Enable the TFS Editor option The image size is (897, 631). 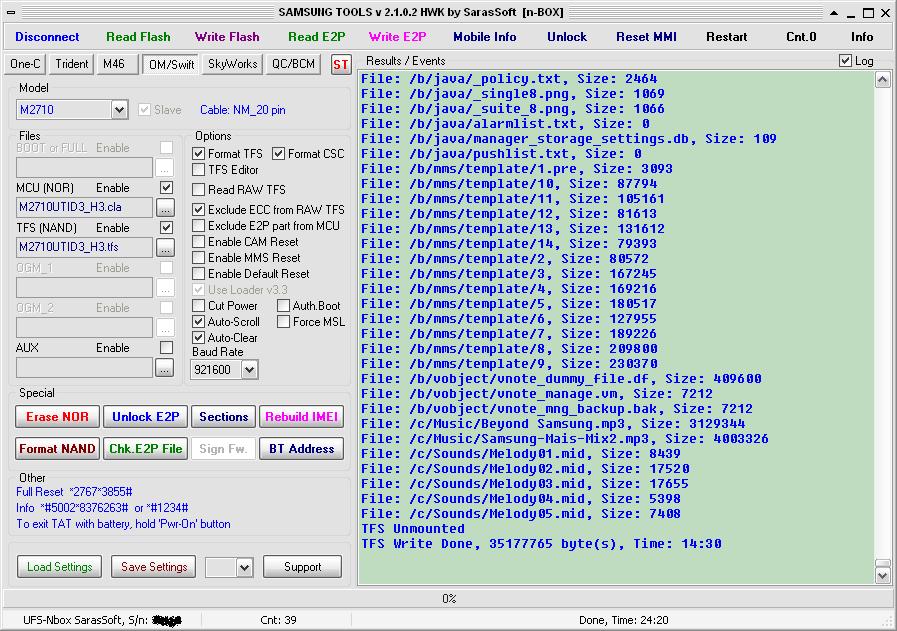(199, 170)
